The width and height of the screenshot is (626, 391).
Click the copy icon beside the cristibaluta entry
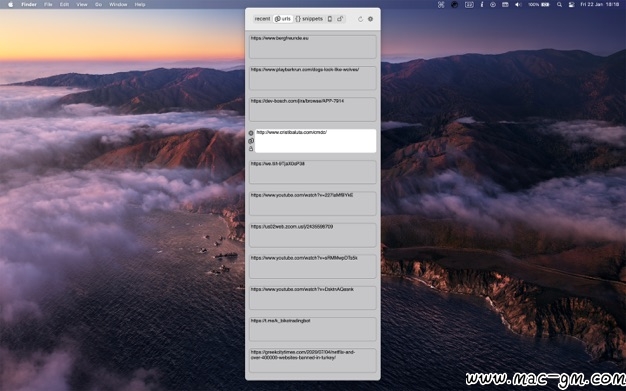(251, 141)
